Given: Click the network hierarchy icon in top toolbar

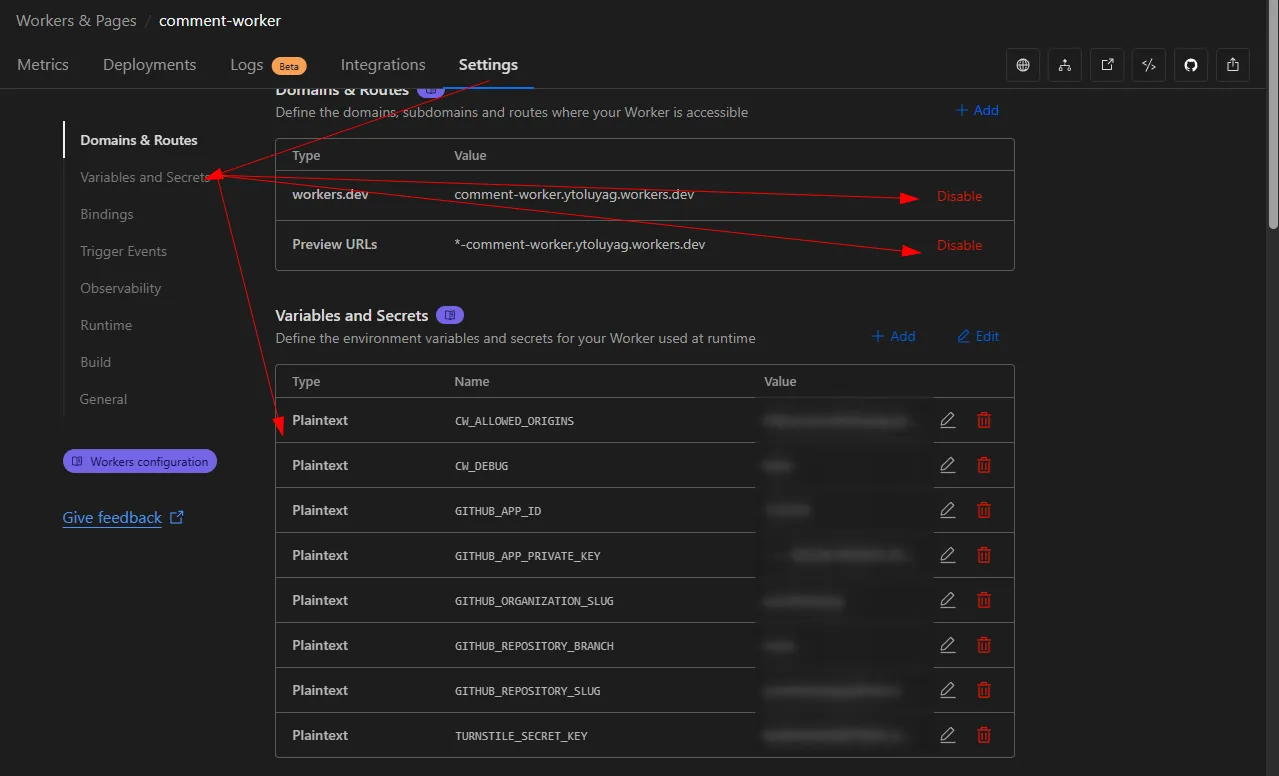Looking at the screenshot, I should click(x=1065, y=65).
